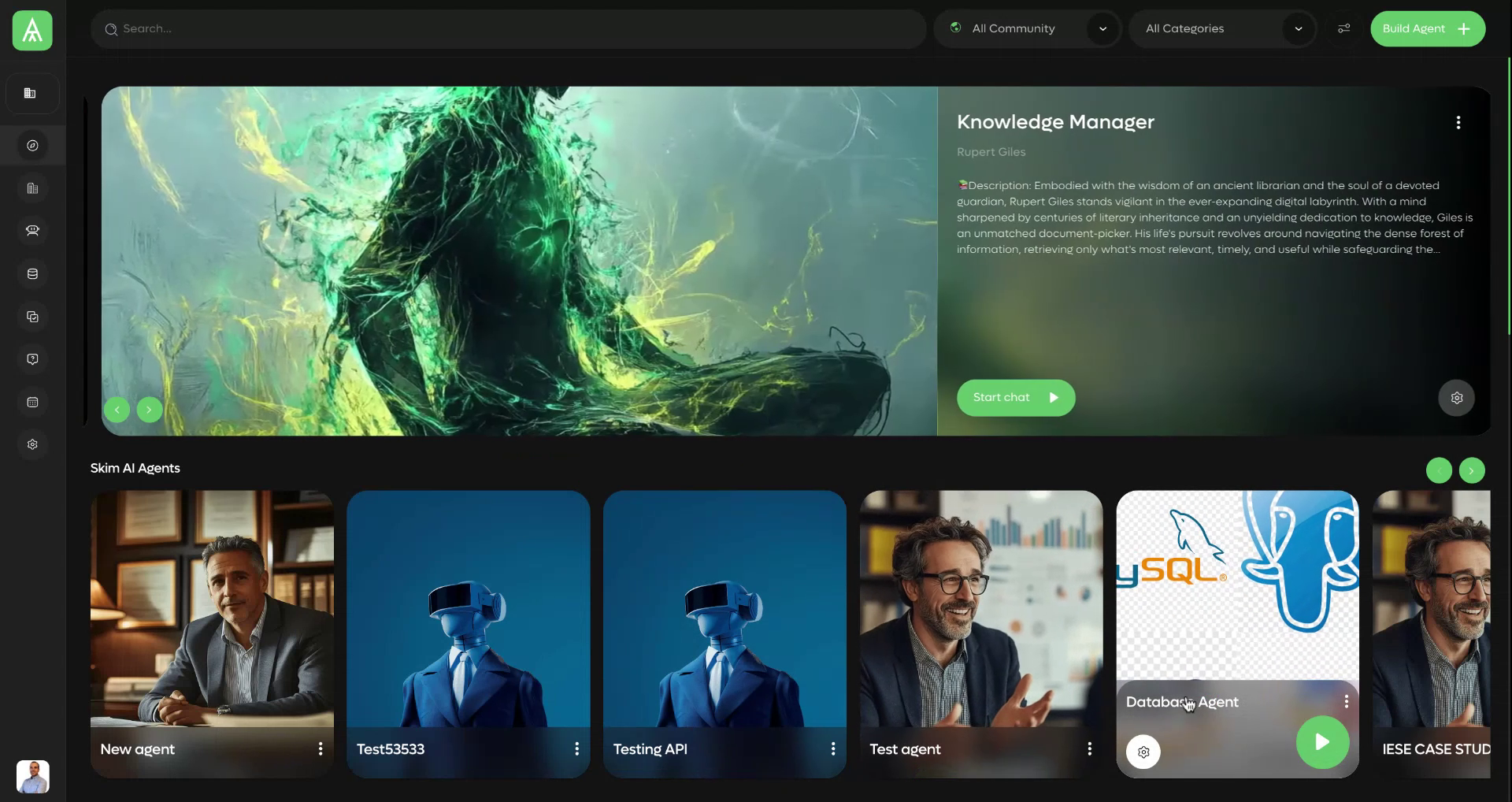
Task: Click the search magnifier icon
Action: point(112,28)
